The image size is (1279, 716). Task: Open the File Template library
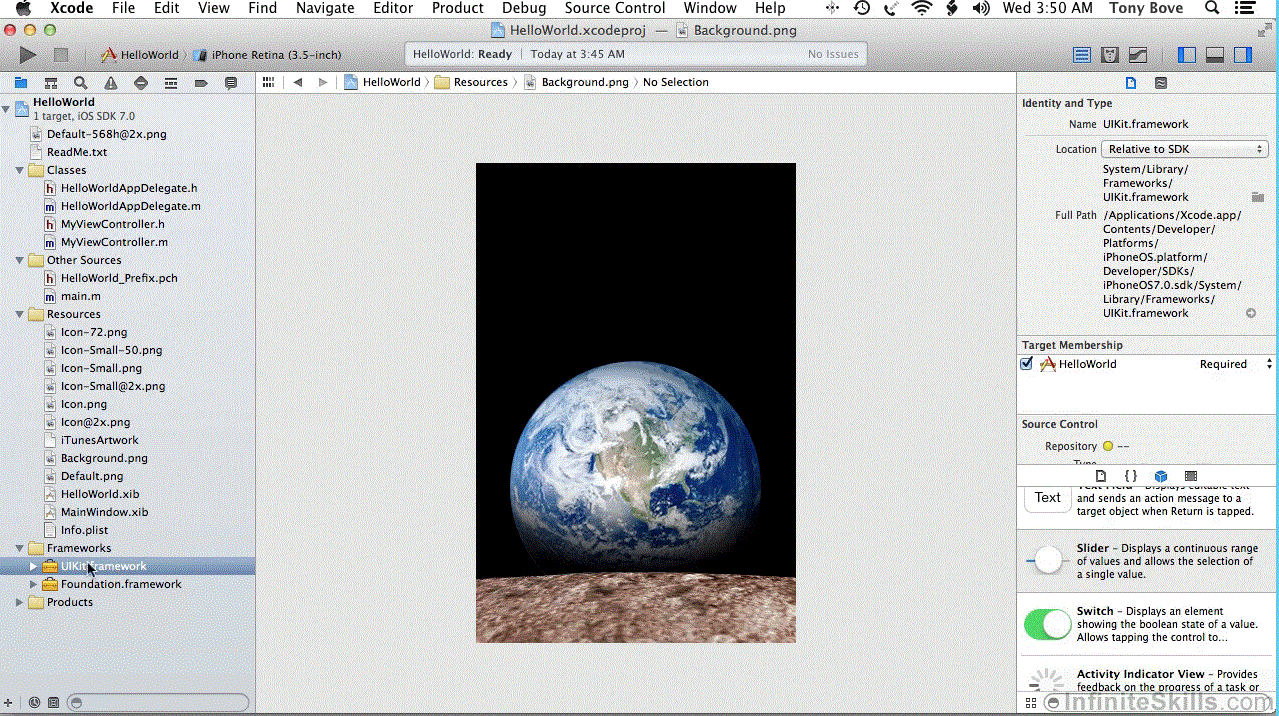click(x=1101, y=476)
